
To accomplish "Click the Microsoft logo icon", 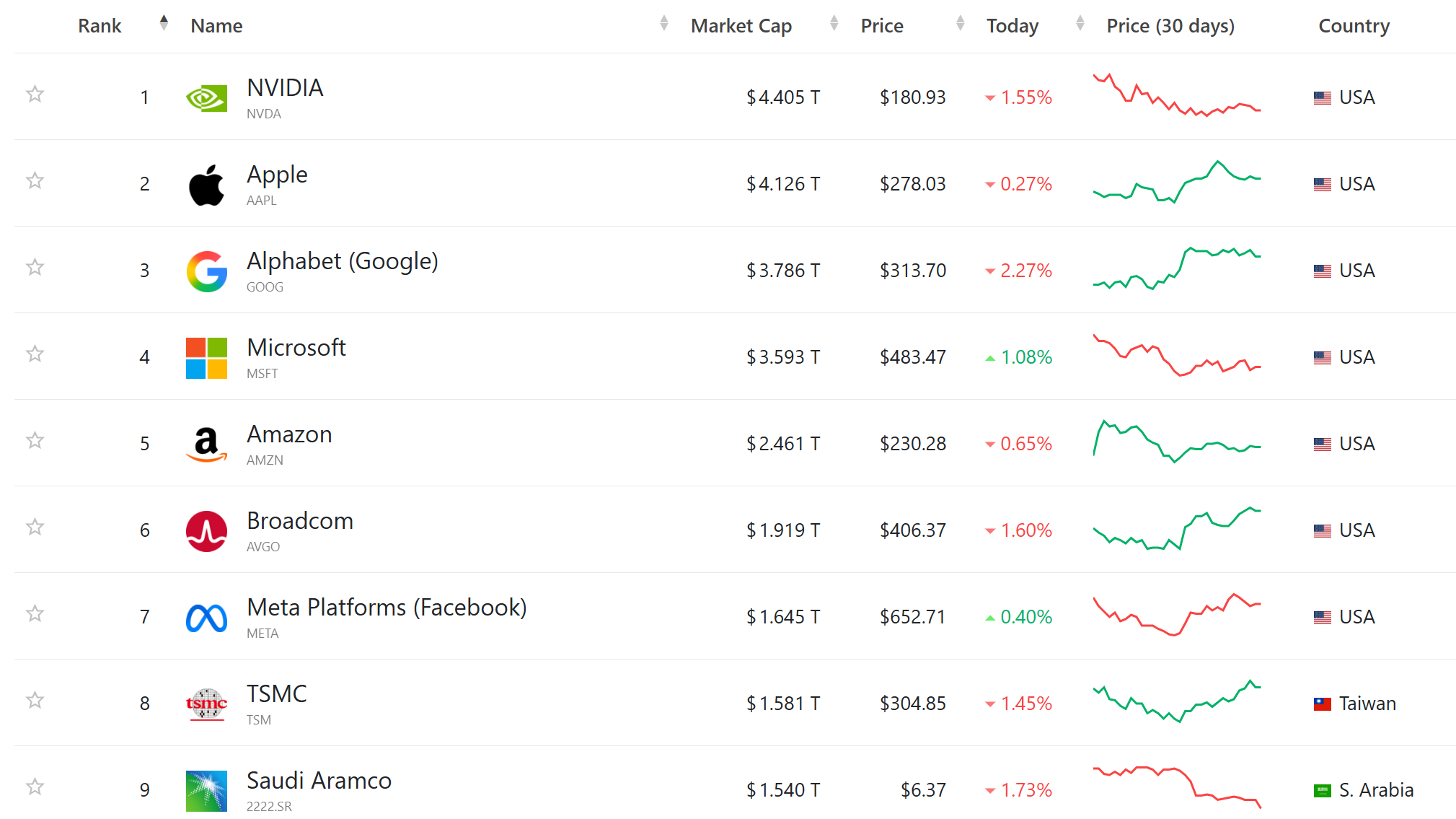I will 206,358.
